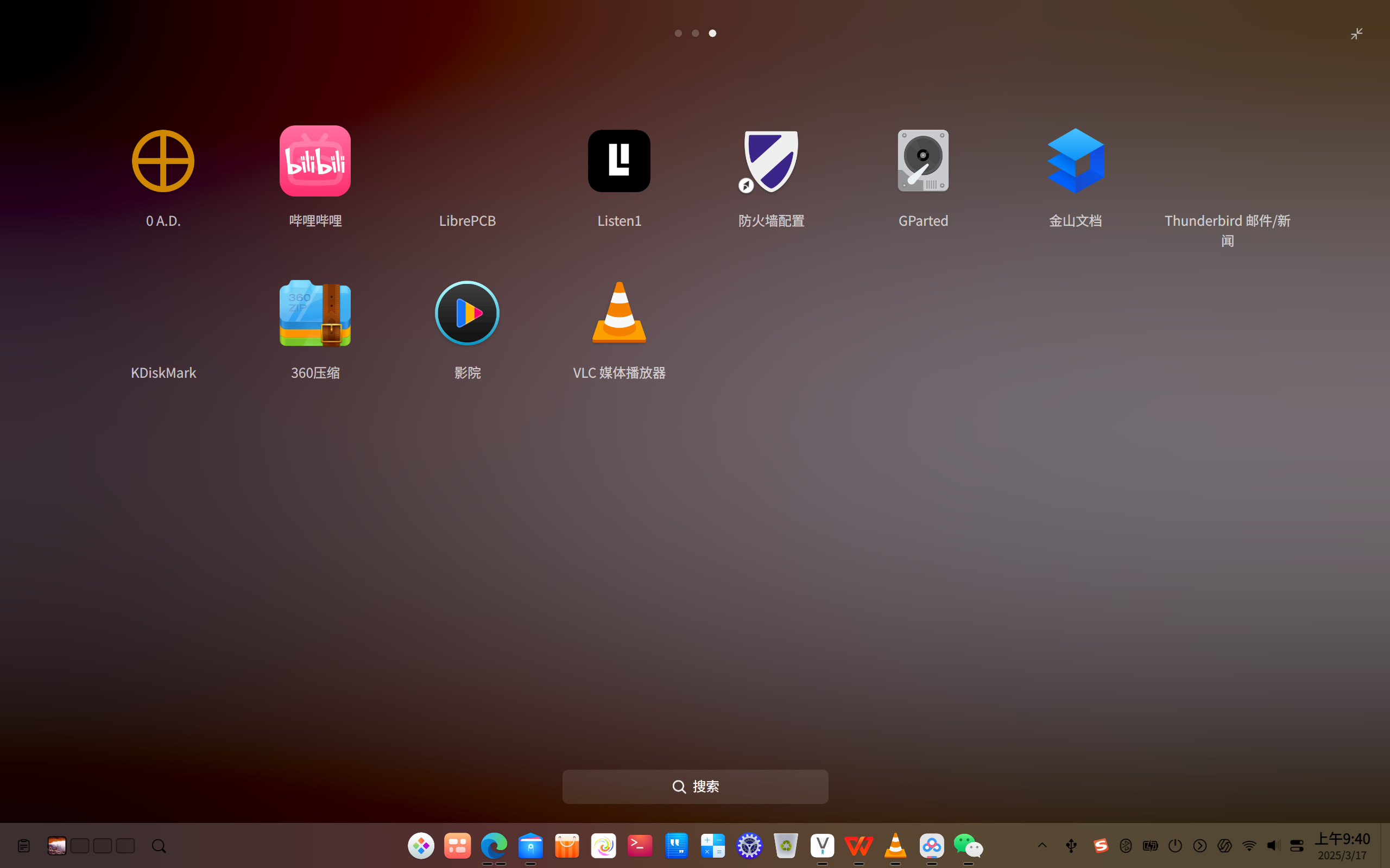
Task: Open the blue quotes text editor
Action: click(x=677, y=846)
